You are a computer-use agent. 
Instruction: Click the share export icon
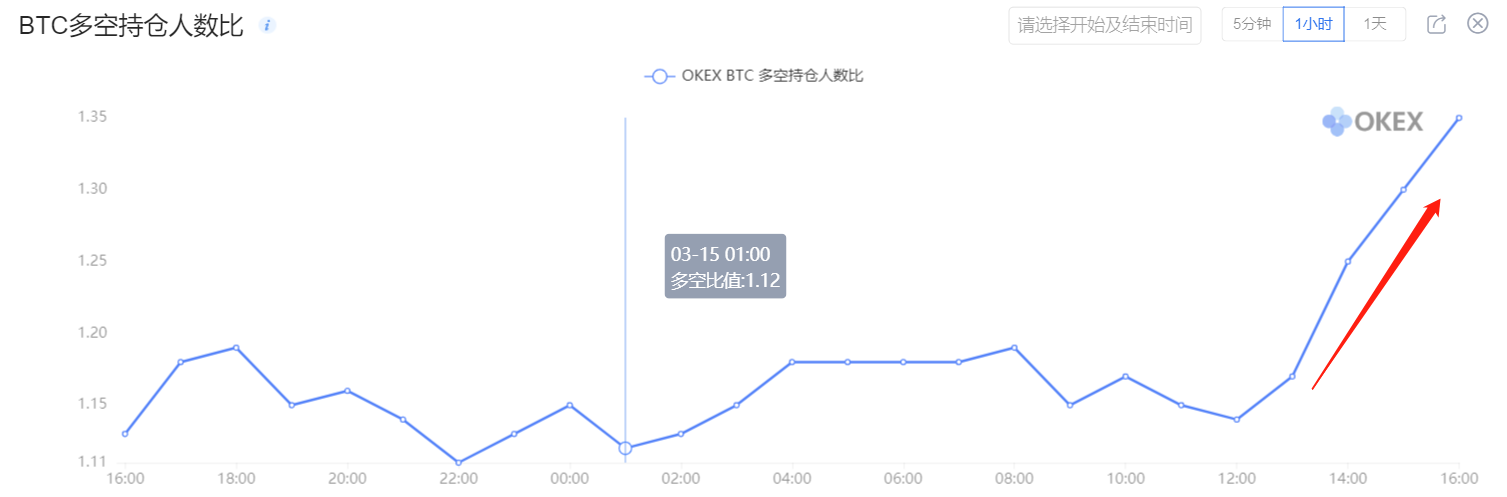[x=1436, y=24]
